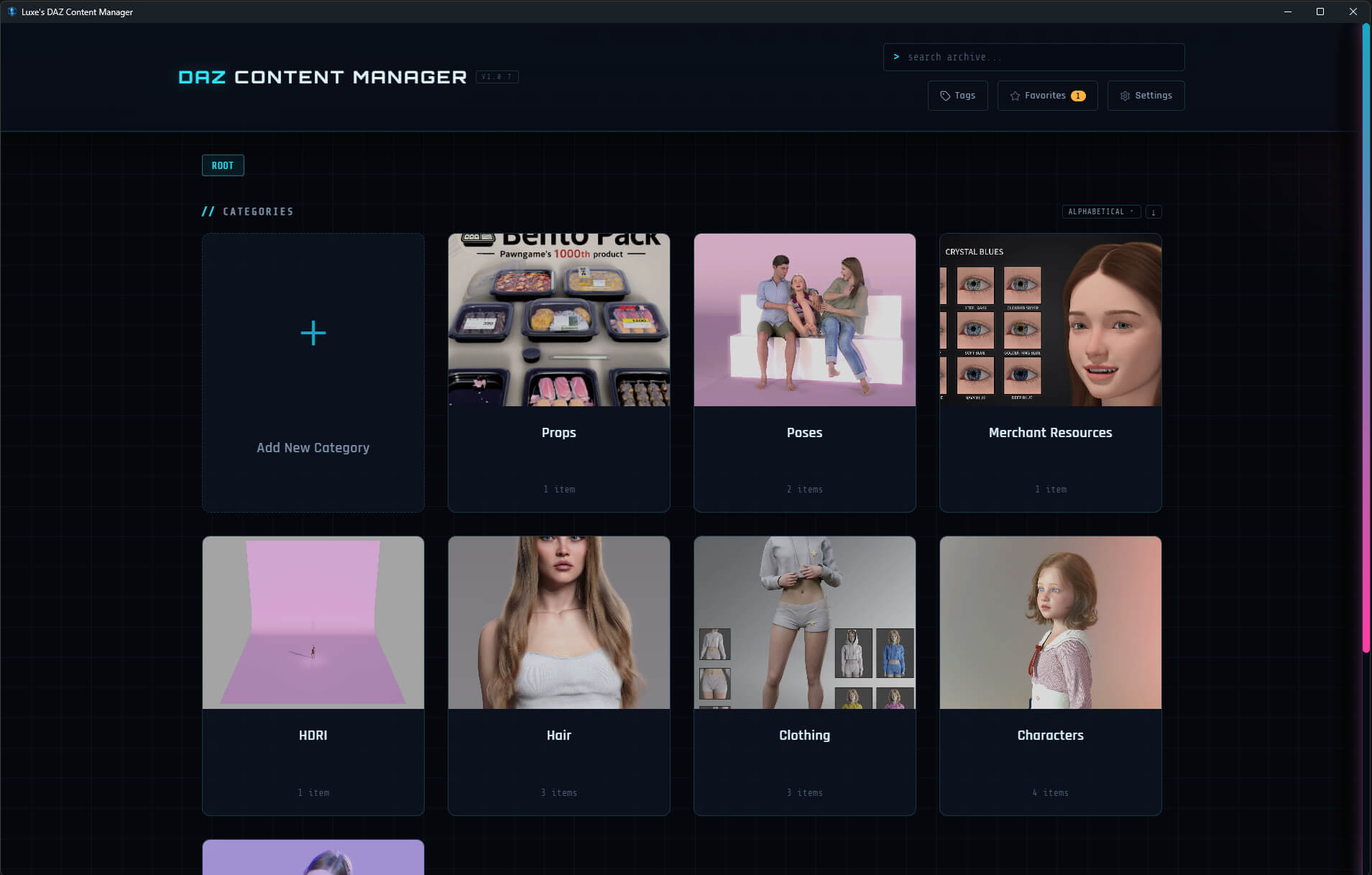Click the "Characters" card title

(x=1050, y=735)
